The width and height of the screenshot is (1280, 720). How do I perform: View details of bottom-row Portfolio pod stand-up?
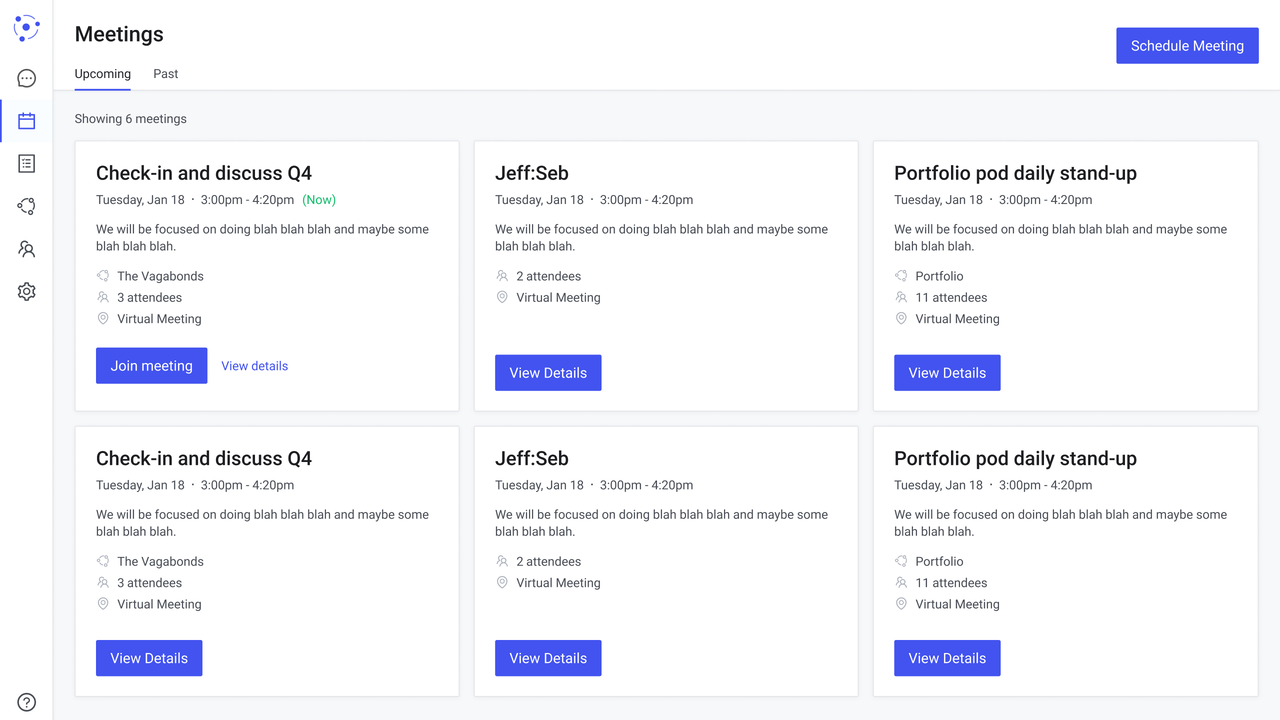click(x=947, y=658)
